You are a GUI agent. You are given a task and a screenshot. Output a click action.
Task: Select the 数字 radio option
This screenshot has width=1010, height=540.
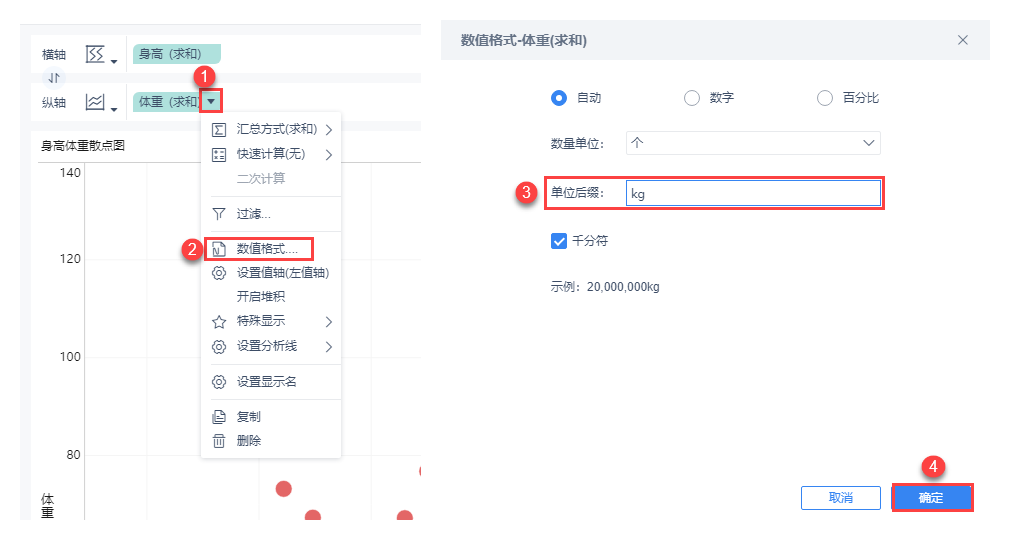click(x=691, y=98)
